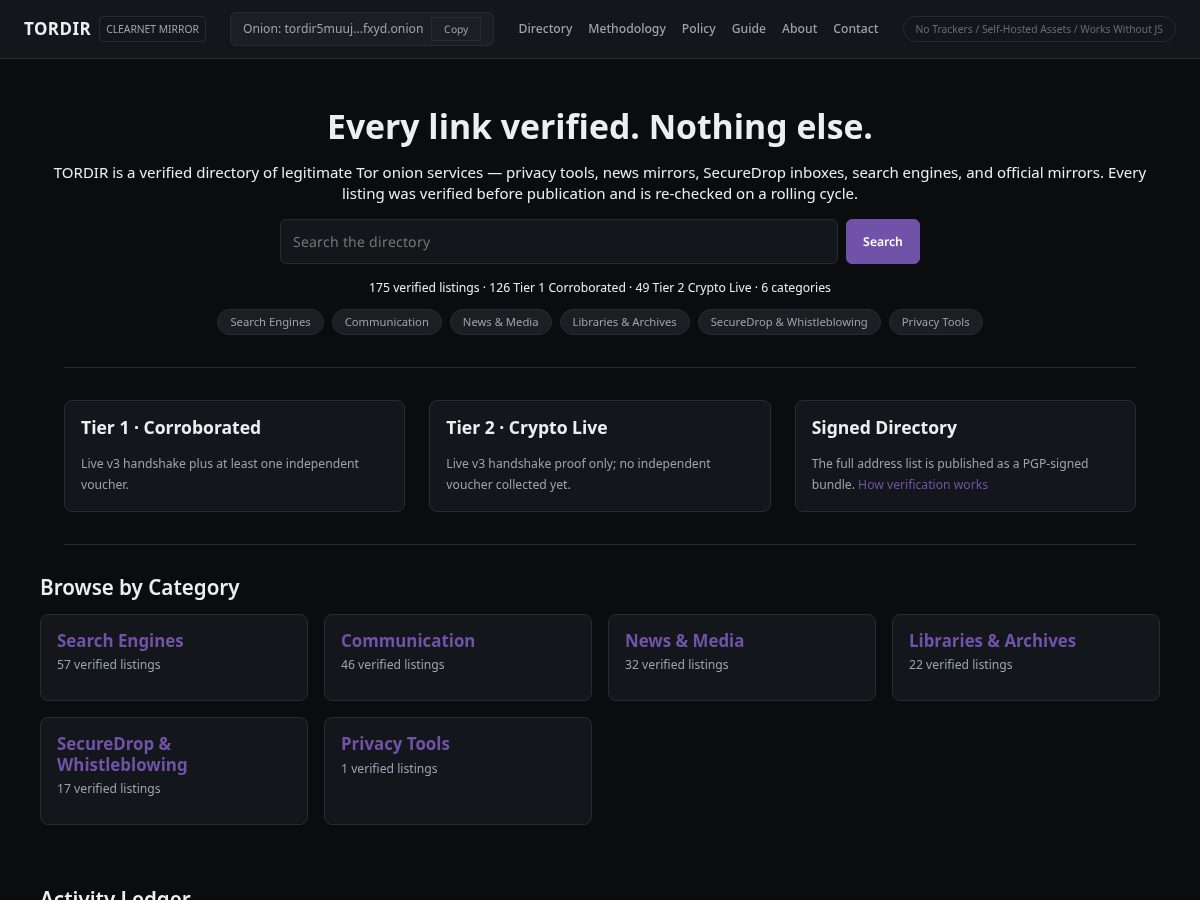Click '17 verified listings' text
Image resolution: width=1200 pixels, height=900 pixels.
(x=109, y=789)
